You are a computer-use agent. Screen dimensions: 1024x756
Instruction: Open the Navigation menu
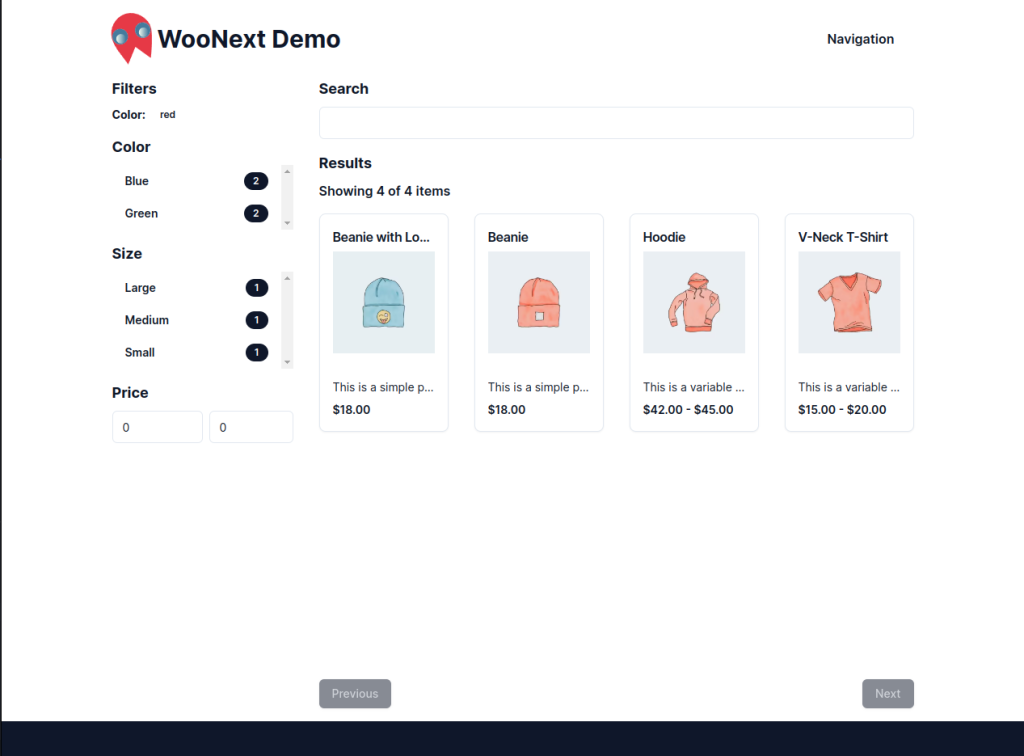coord(860,39)
